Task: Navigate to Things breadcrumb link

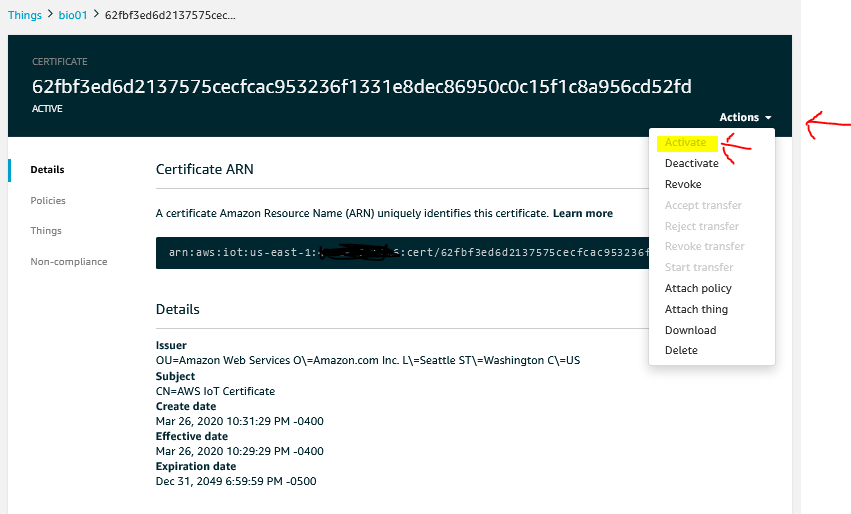Action: click(24, 17)
